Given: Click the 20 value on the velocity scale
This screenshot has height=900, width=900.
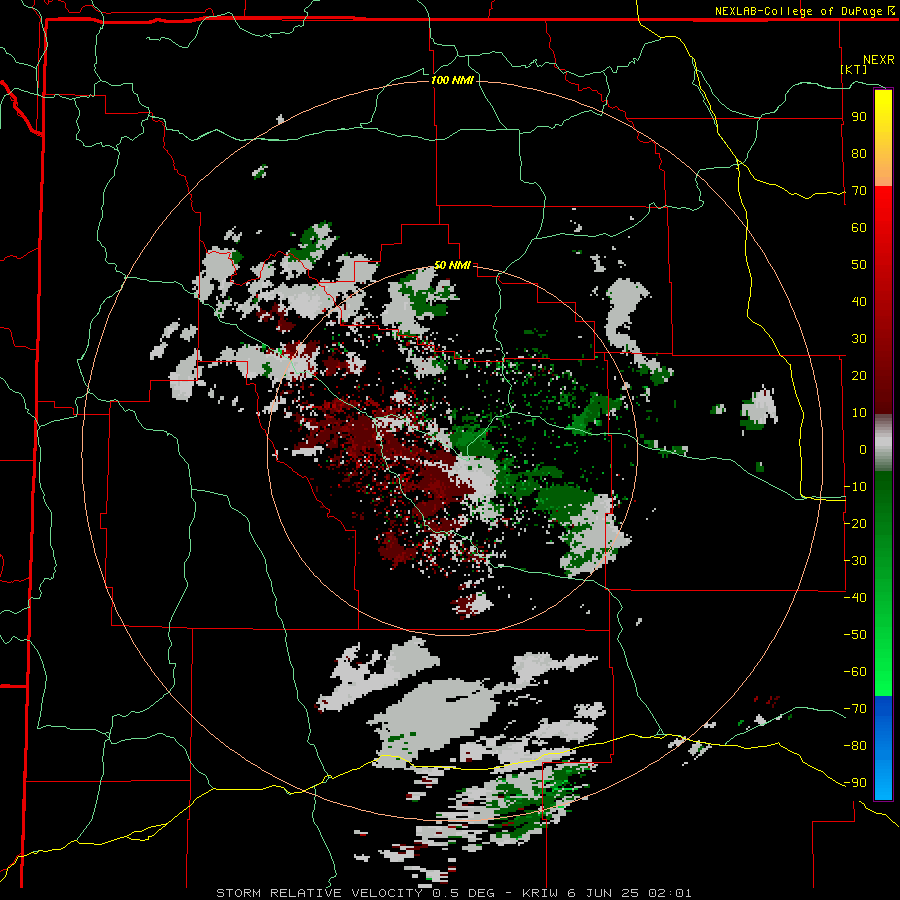Looking at the screenshot, I should (x=859, y=376).
